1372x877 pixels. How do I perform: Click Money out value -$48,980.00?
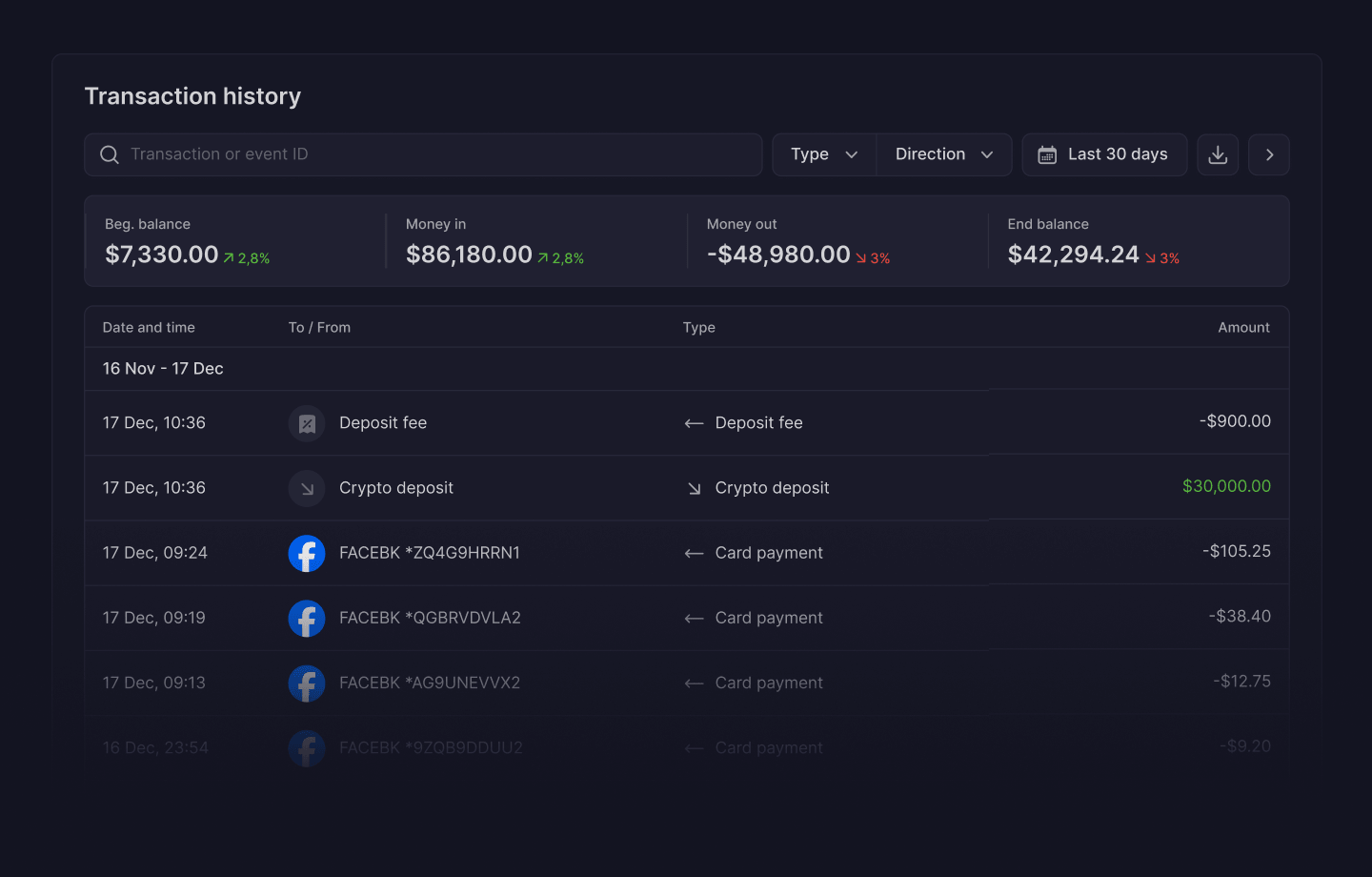[778, 255]
